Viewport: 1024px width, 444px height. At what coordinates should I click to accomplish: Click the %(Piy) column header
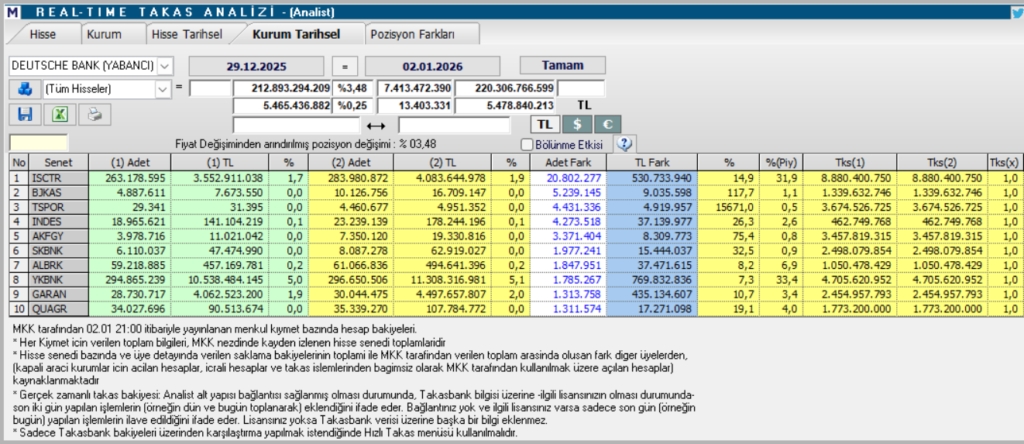[x=781, y=162]
